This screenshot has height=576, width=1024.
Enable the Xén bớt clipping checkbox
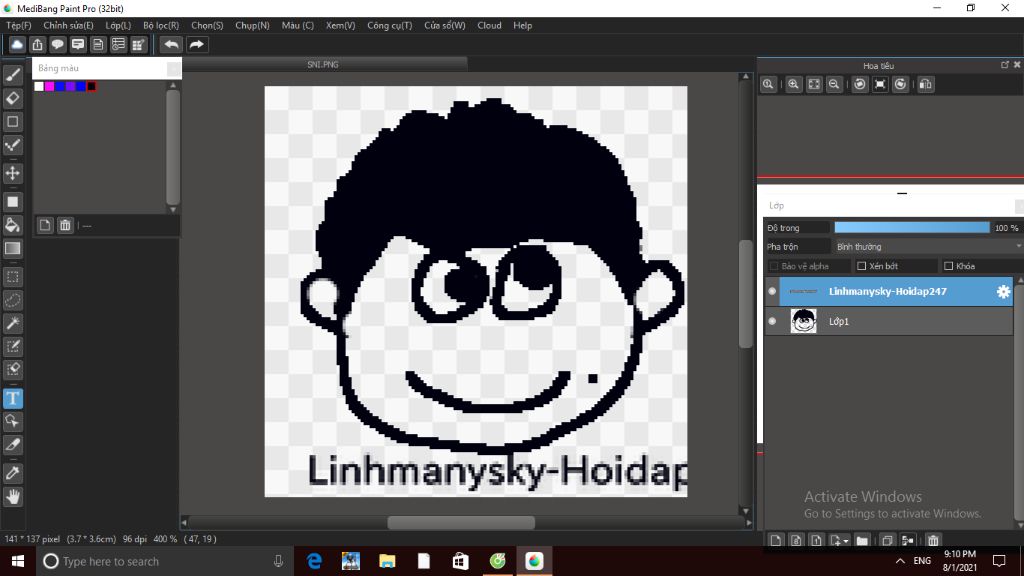861,266
